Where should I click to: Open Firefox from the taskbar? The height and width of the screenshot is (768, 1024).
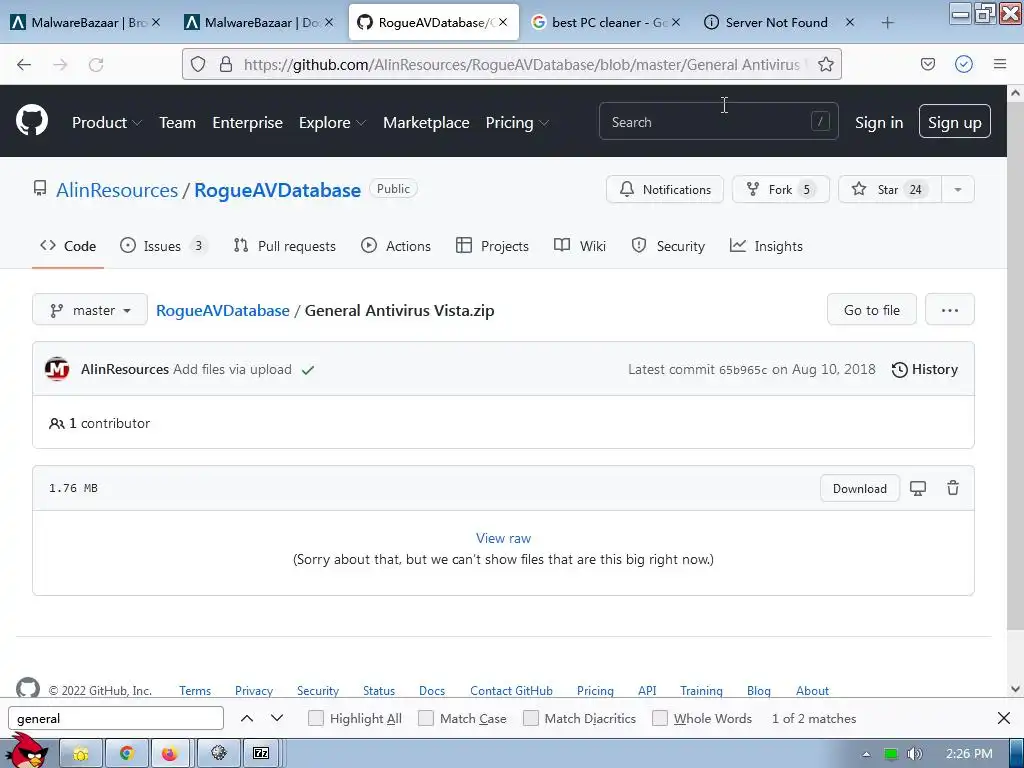170,753
